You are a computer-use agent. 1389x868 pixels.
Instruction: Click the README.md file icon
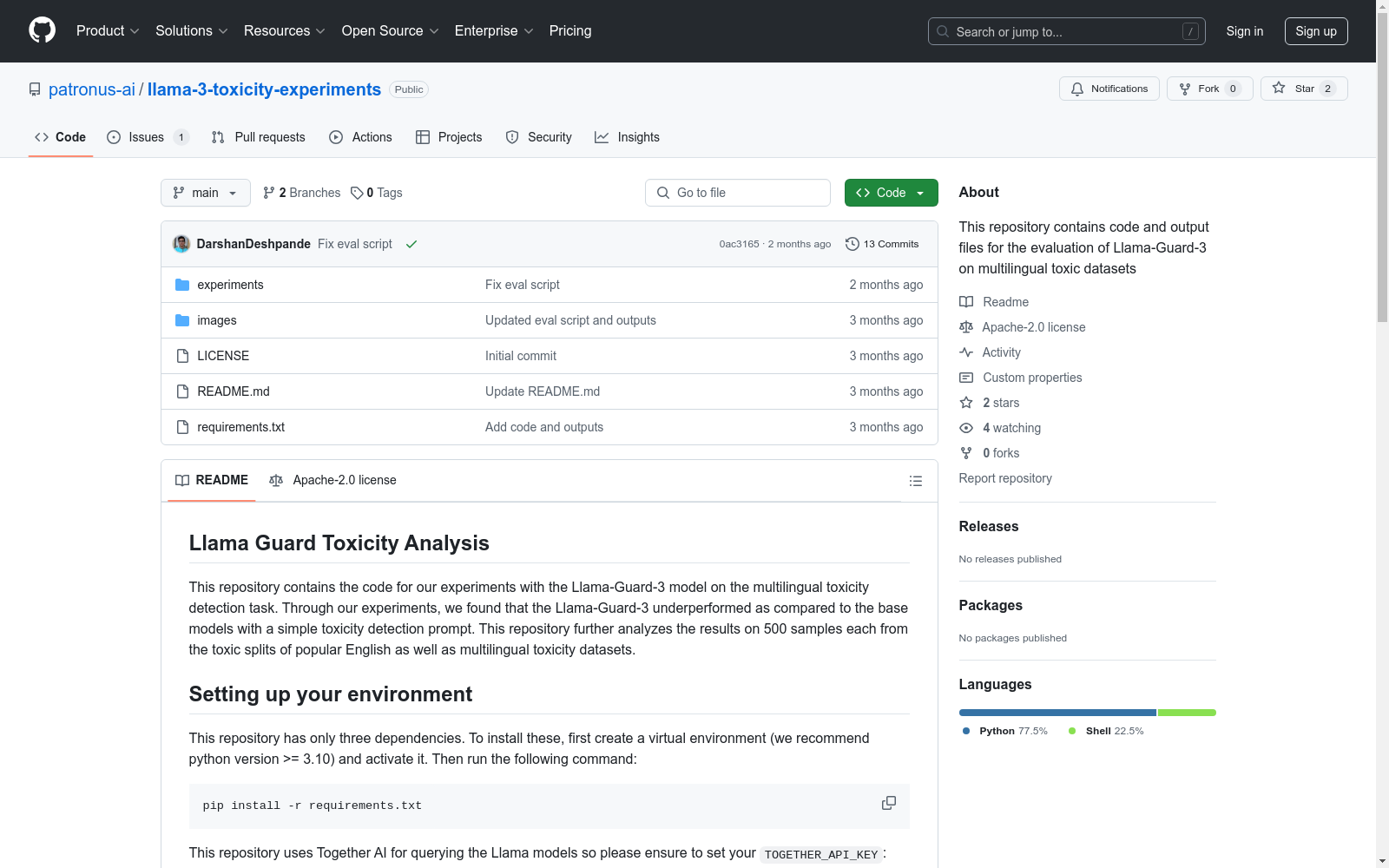tap(182, 391)
